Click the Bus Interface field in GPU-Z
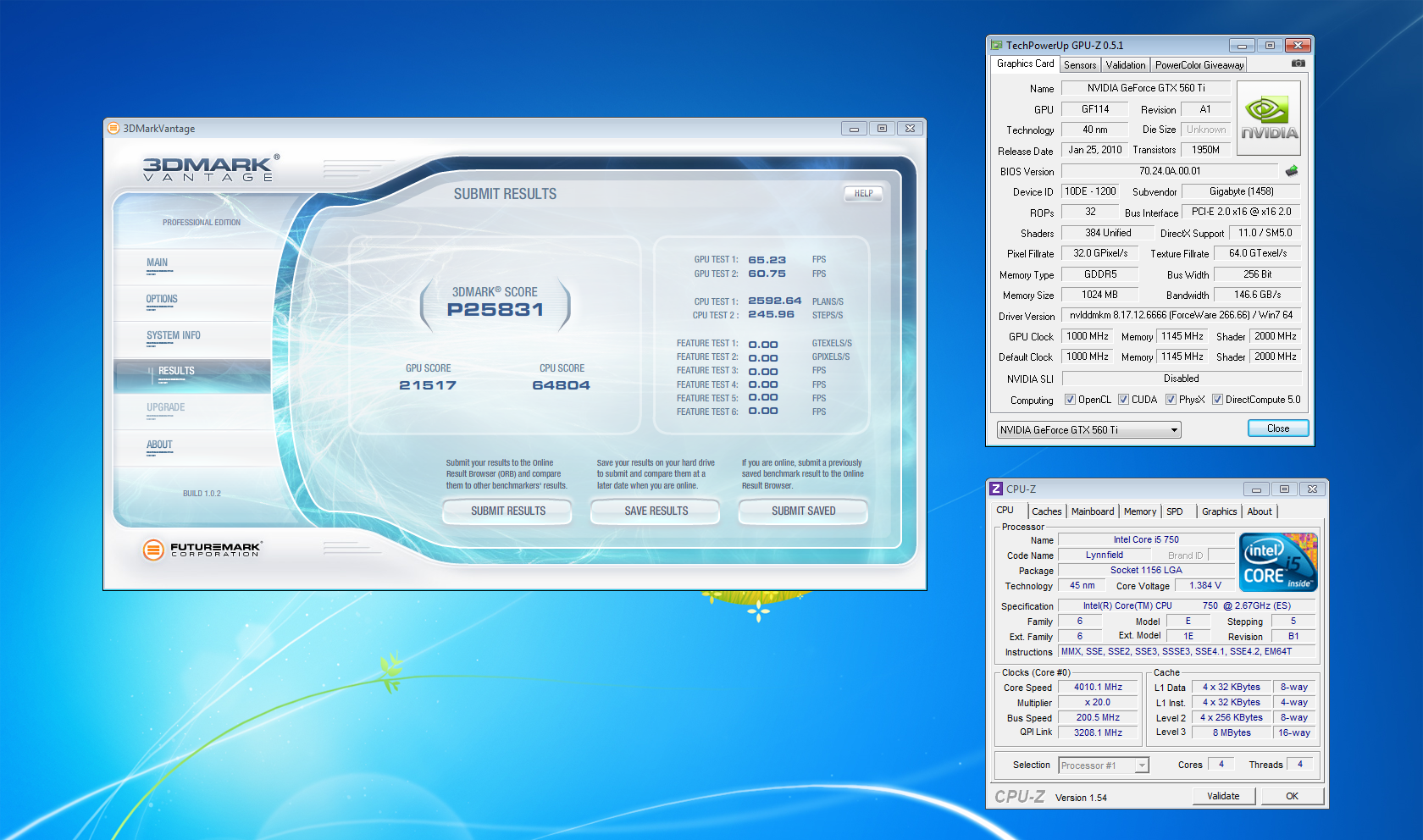Viewport: 1423px width, 840px height. [x=1241, y=212]
